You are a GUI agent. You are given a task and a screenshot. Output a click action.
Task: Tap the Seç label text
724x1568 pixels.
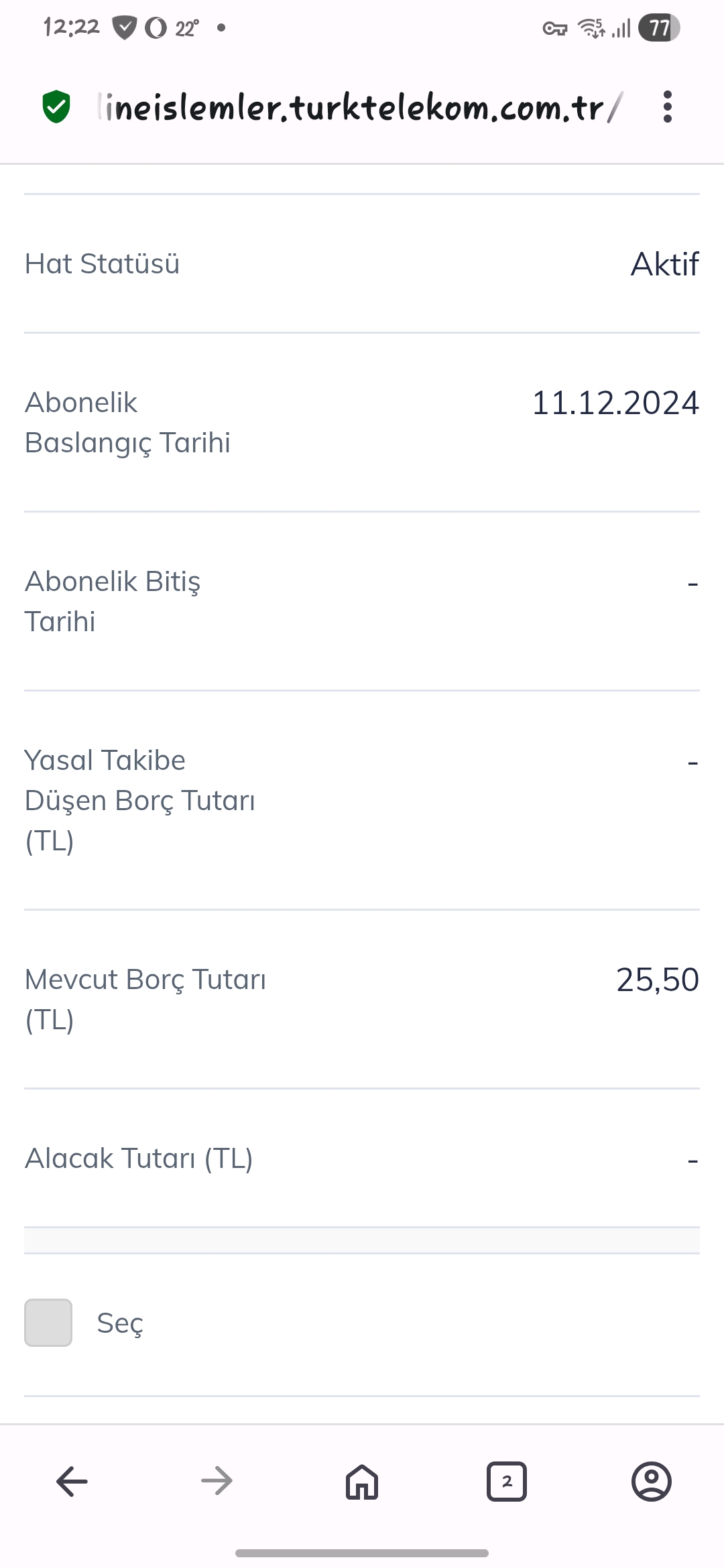click(x=120, y=1323)
